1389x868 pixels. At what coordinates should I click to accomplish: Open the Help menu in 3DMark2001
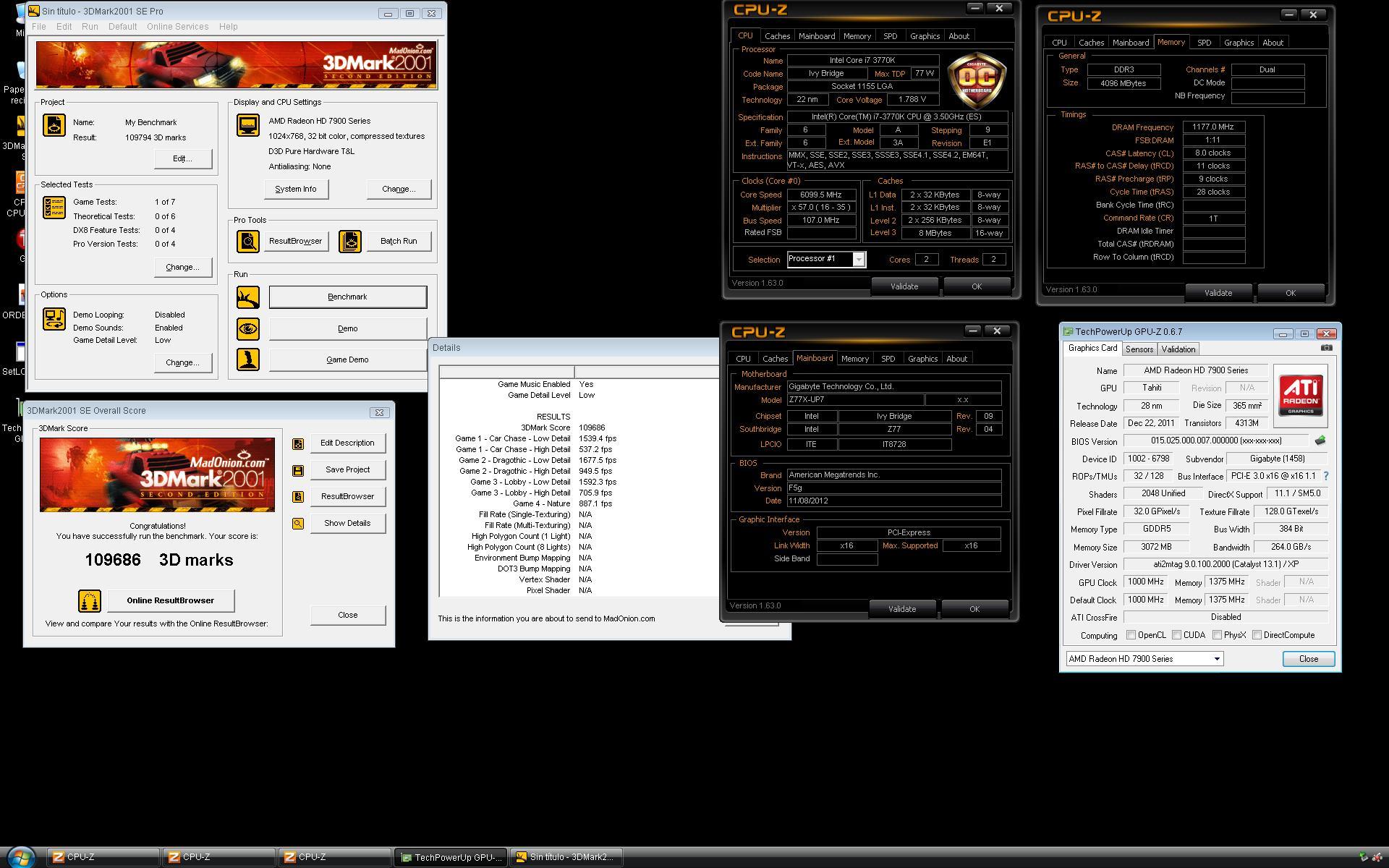tap(228, 27)
